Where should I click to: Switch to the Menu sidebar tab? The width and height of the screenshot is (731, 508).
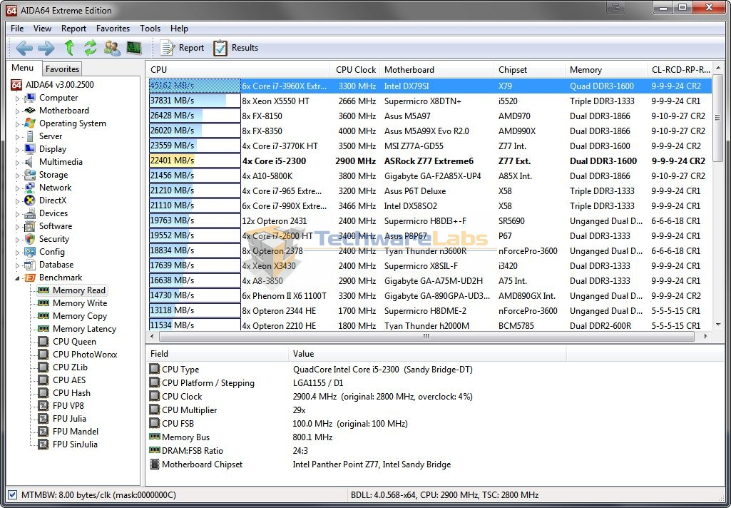pos(22,68)
